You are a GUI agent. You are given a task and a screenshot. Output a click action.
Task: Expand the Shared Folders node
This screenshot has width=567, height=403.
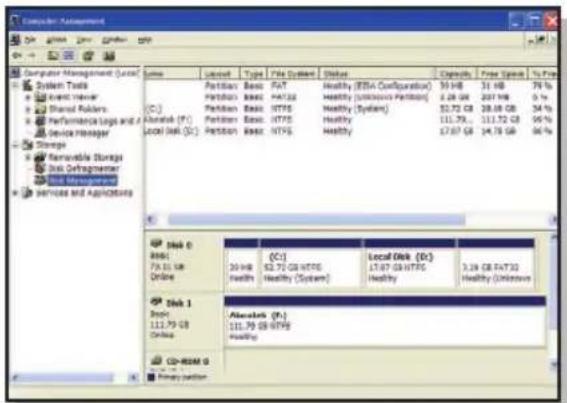point(28,109)
